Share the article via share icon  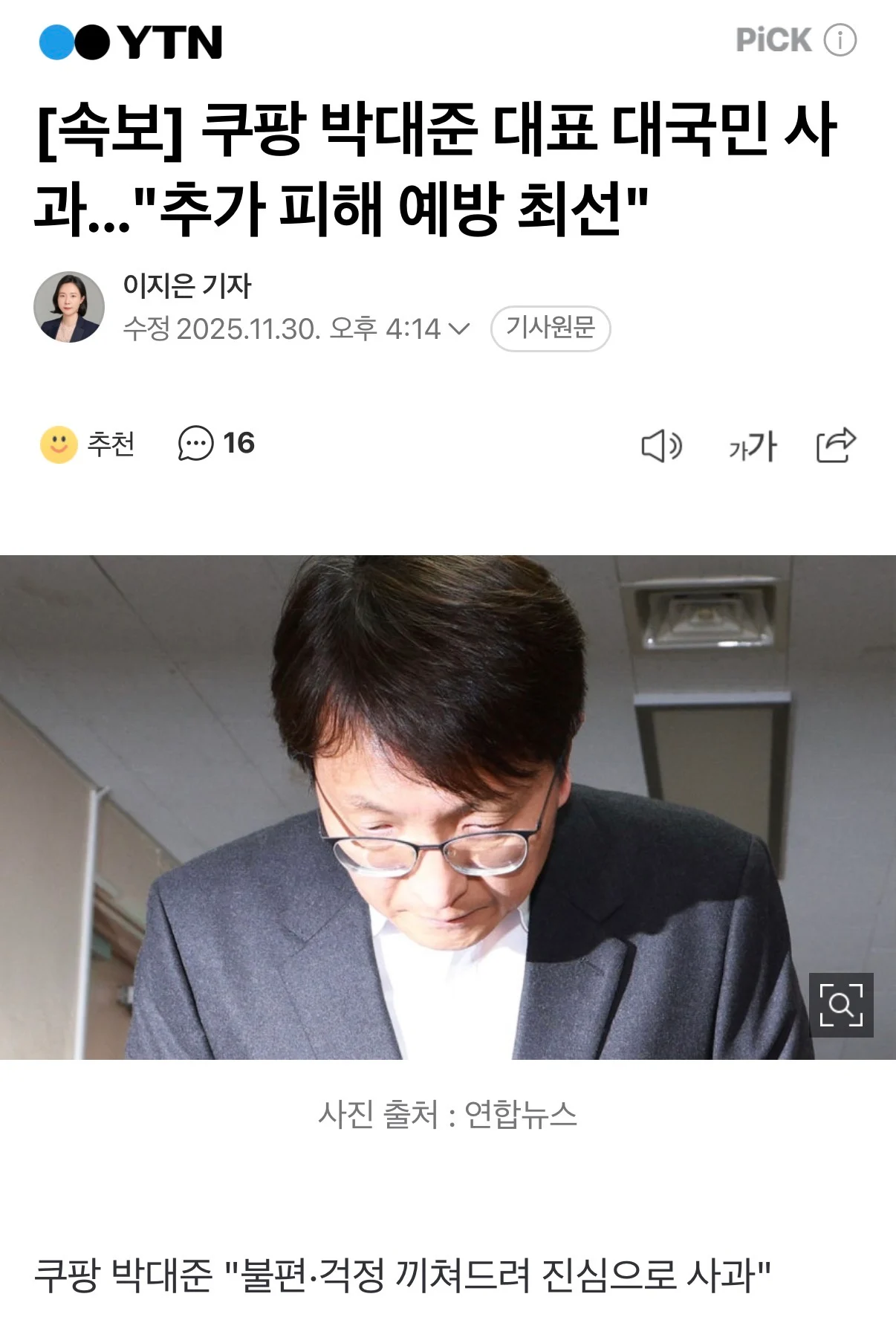(837, 444)
